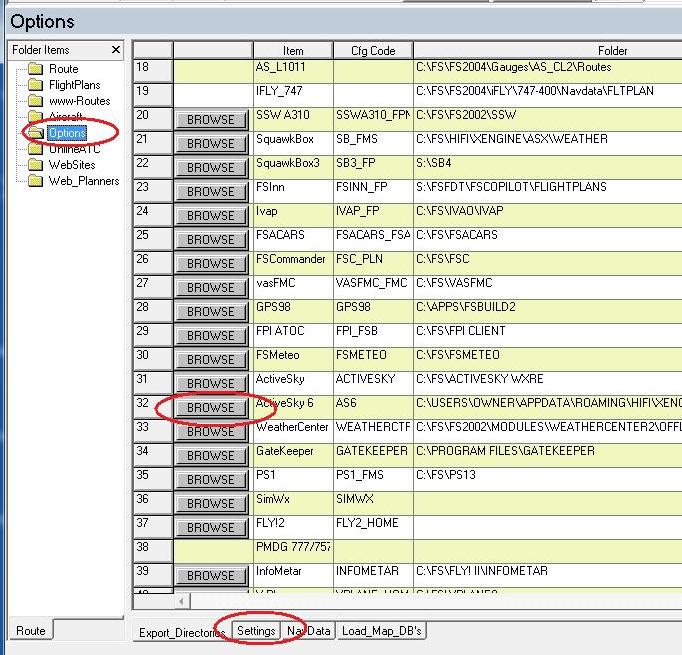Select row header 18

click(x=152, y=71)
